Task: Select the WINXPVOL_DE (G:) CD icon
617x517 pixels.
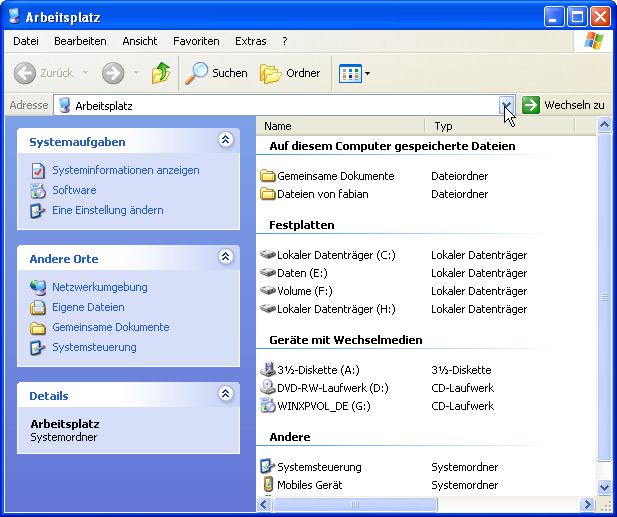Action: [268, 406]
